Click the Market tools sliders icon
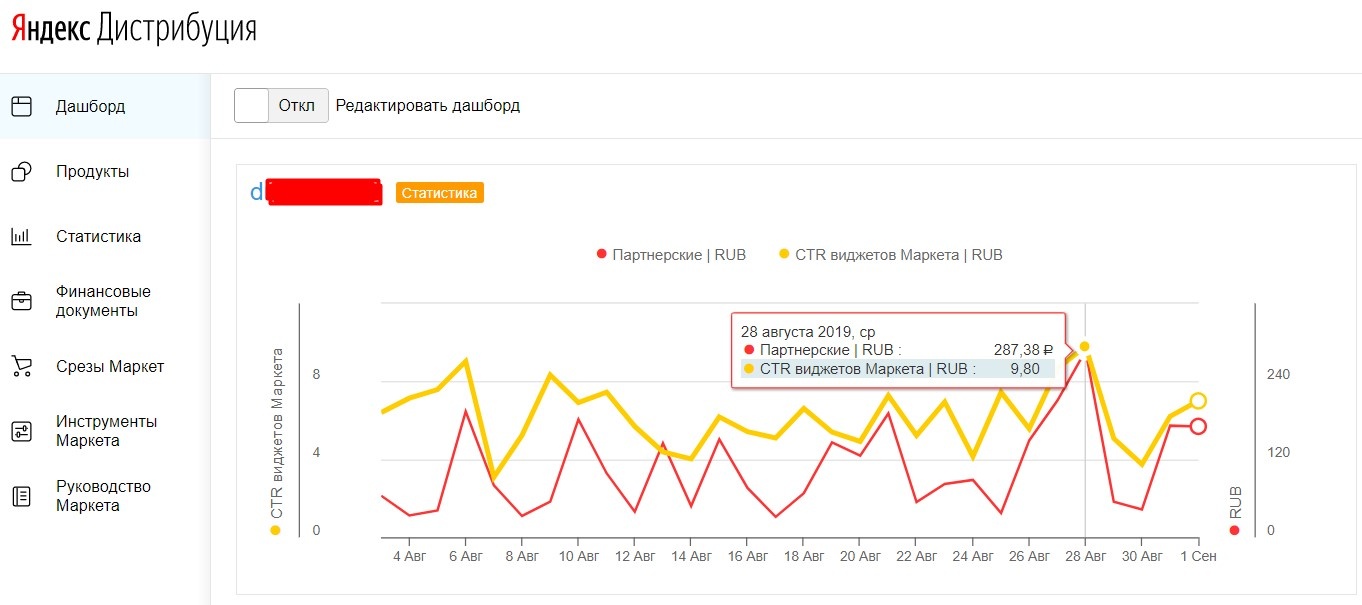1362x605 pixels. tap(21, 431)
